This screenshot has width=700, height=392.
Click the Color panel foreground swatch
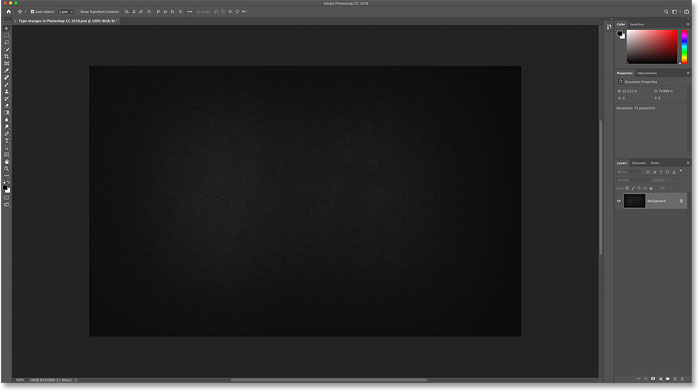(620, 33)
